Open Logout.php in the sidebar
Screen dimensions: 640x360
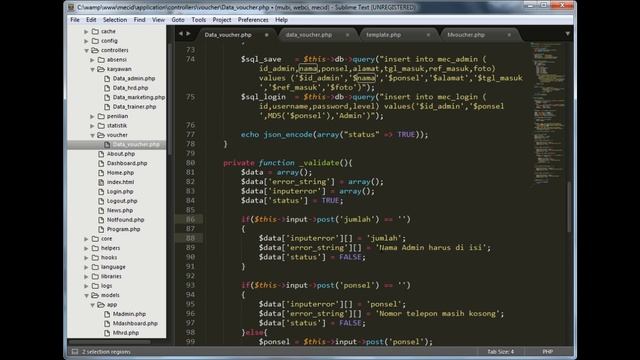(x=122, y=201)
